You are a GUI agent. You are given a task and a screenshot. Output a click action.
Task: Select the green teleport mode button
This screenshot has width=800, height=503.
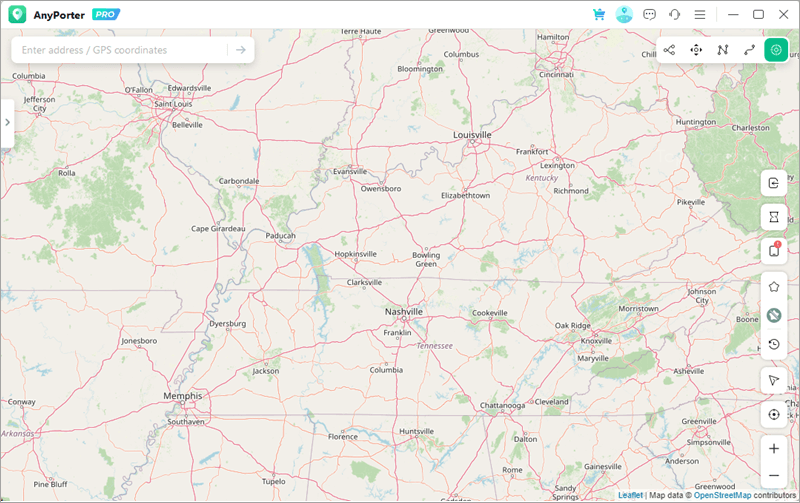776,50
